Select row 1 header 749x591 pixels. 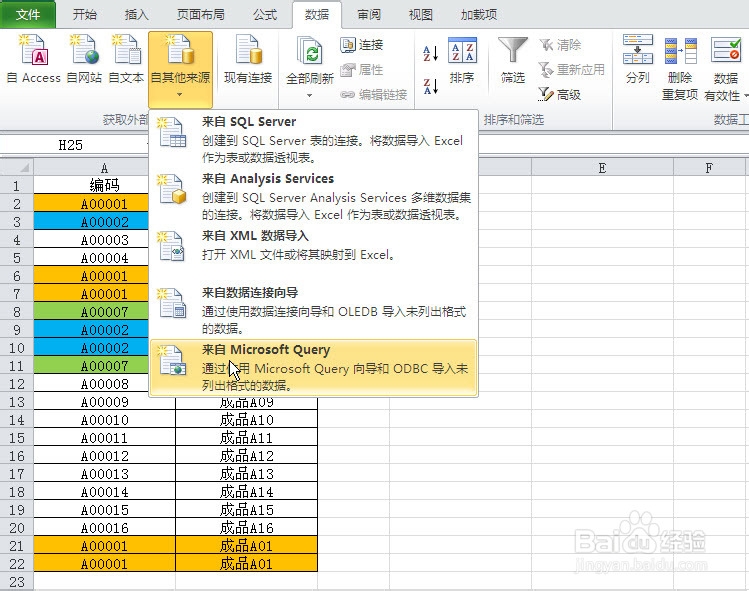click(17, 185)
